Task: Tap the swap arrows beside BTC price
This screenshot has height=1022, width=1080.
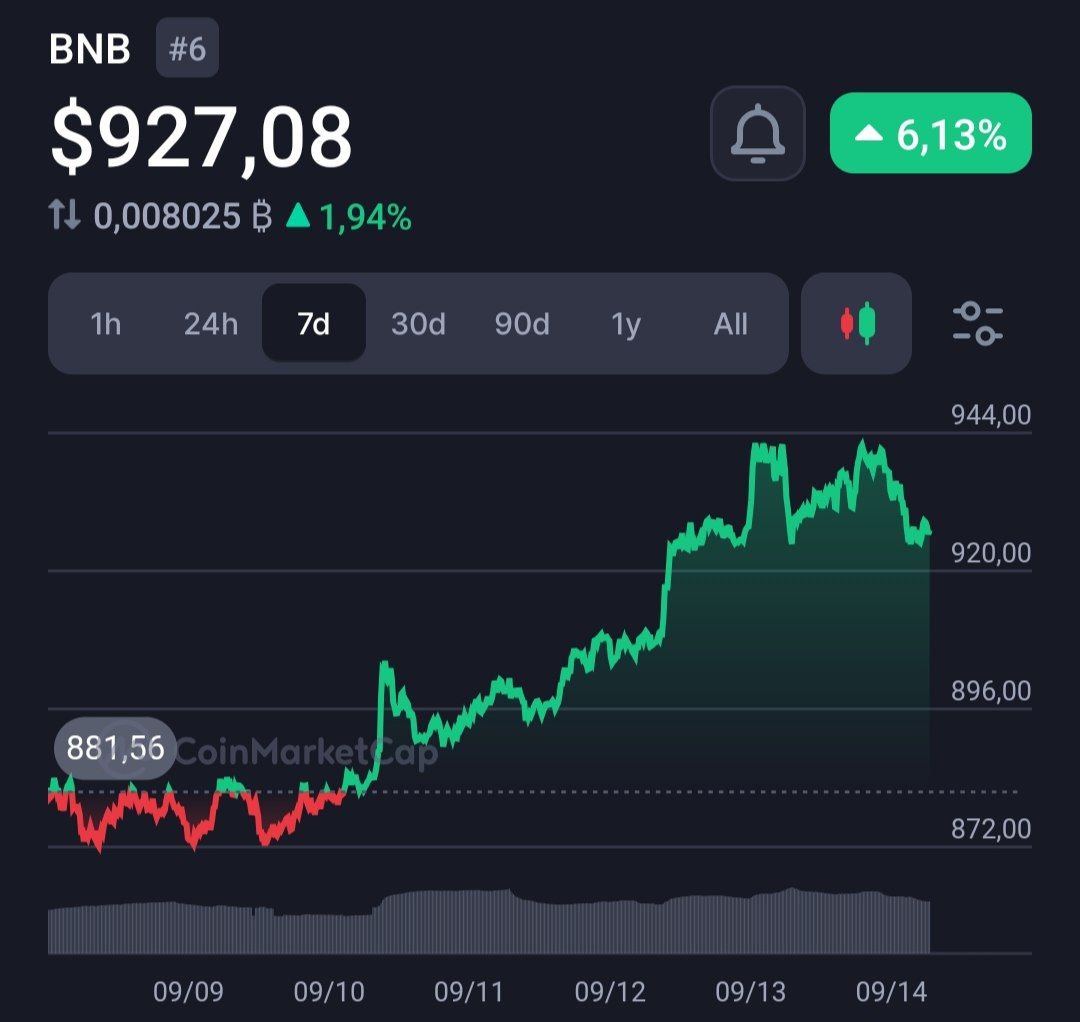Action: (65, 216)
